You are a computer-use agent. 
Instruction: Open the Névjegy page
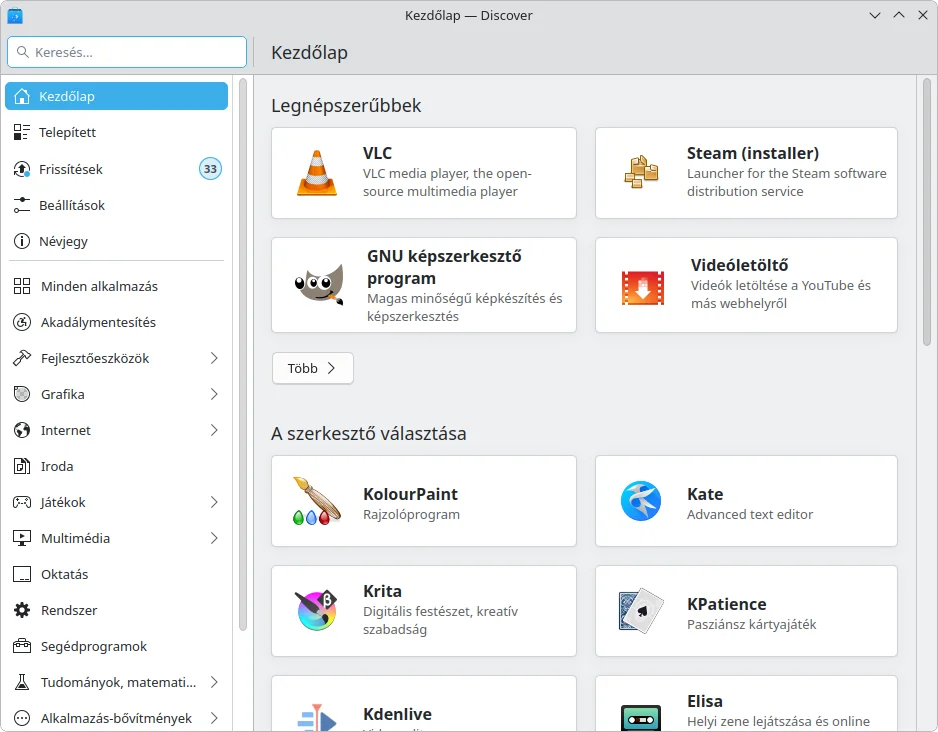[x=117, y=241]
